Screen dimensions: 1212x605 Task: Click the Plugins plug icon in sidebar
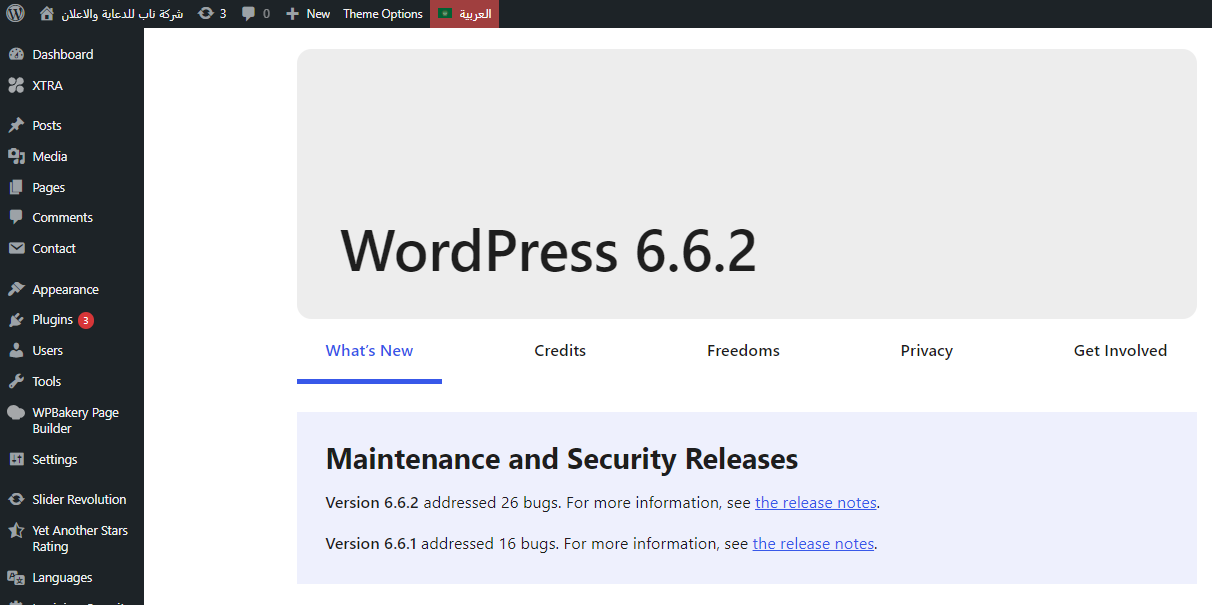(x=16, y=320)
